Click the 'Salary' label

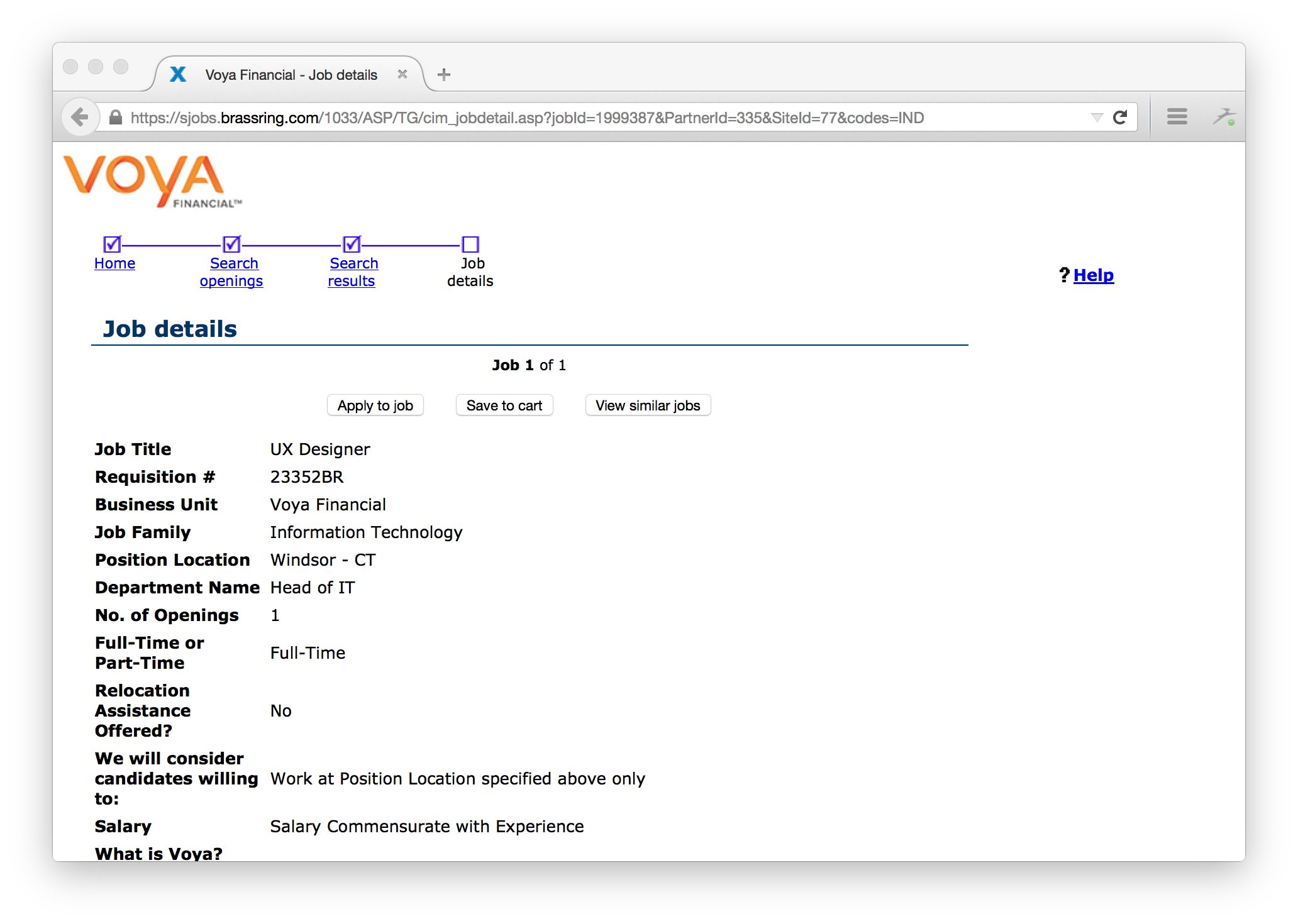(123, 827)
